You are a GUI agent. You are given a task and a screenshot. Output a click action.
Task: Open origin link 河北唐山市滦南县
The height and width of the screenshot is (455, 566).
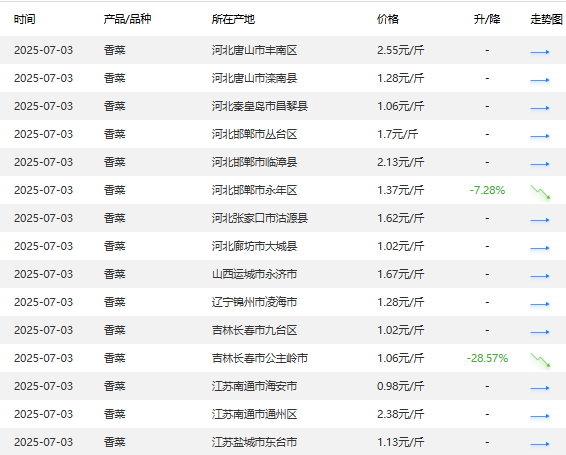pyautogui.click(x=254, y=78)
